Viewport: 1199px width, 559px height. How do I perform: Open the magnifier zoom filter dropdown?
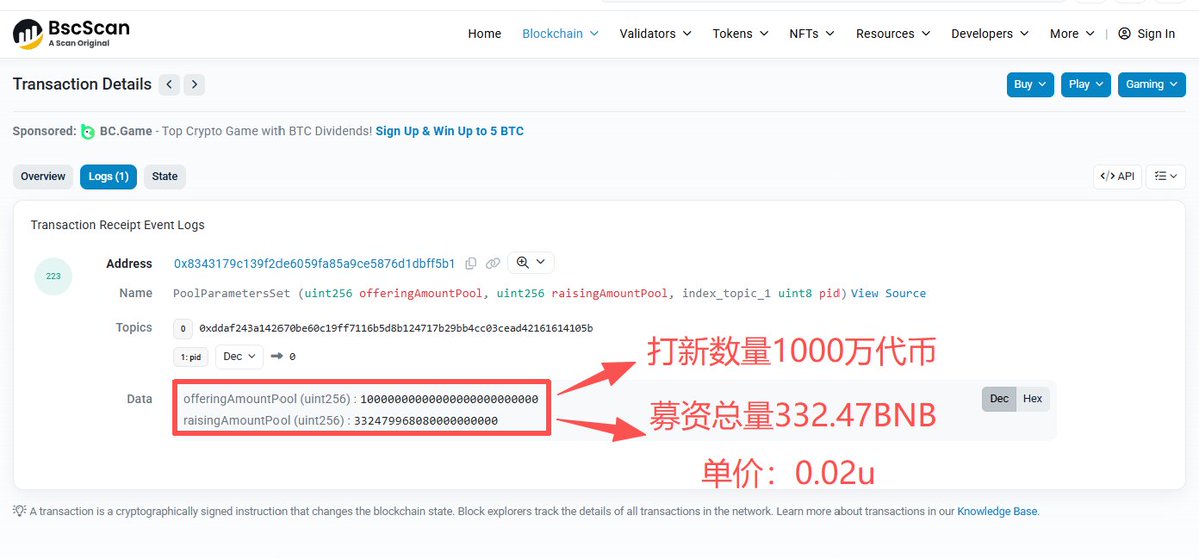coord(531,262)
